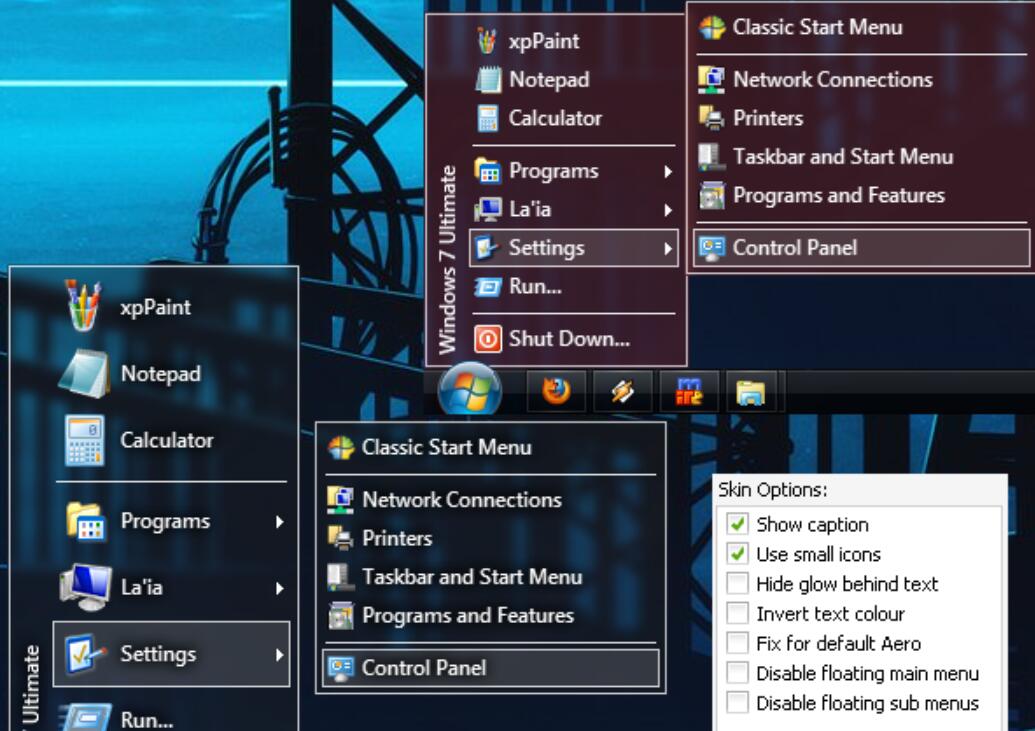
Task: Click Taskbar and Start Menu icon, maroon submenu
Action: [712, 157]
